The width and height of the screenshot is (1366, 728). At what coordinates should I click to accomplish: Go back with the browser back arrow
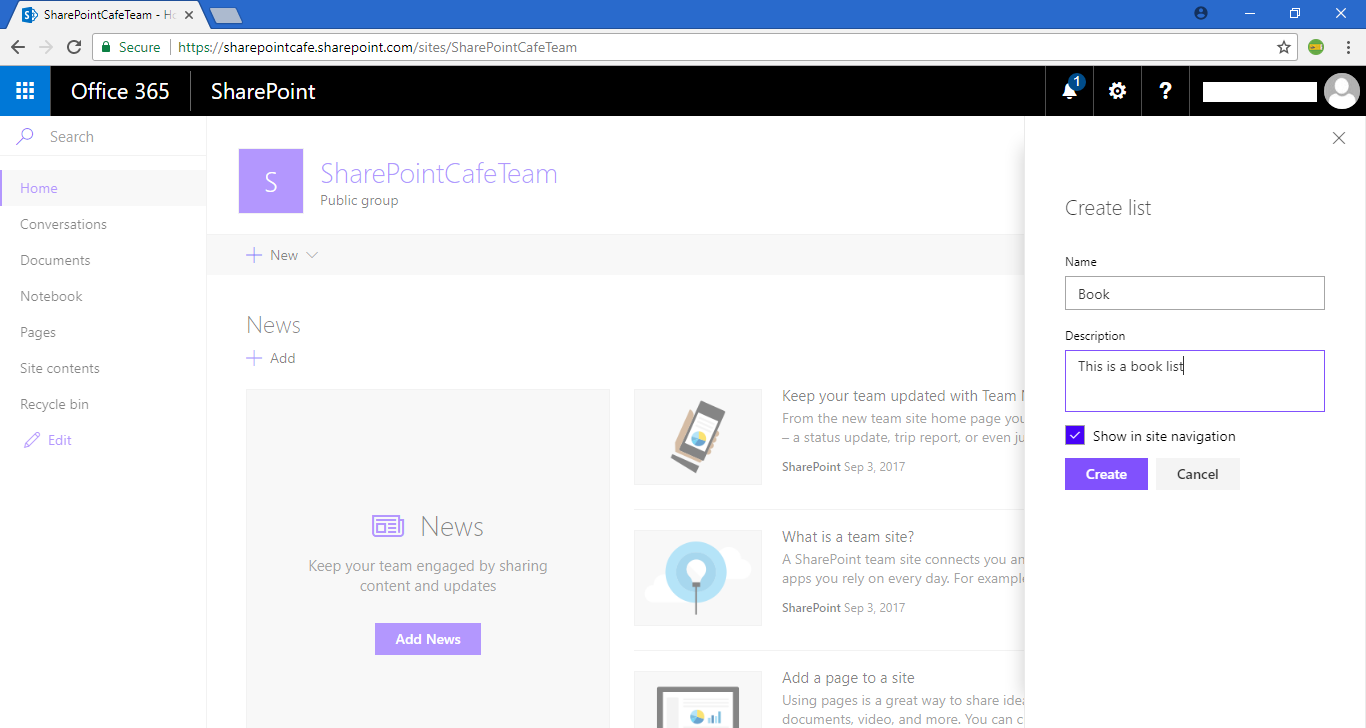click(x=18, y=47)
